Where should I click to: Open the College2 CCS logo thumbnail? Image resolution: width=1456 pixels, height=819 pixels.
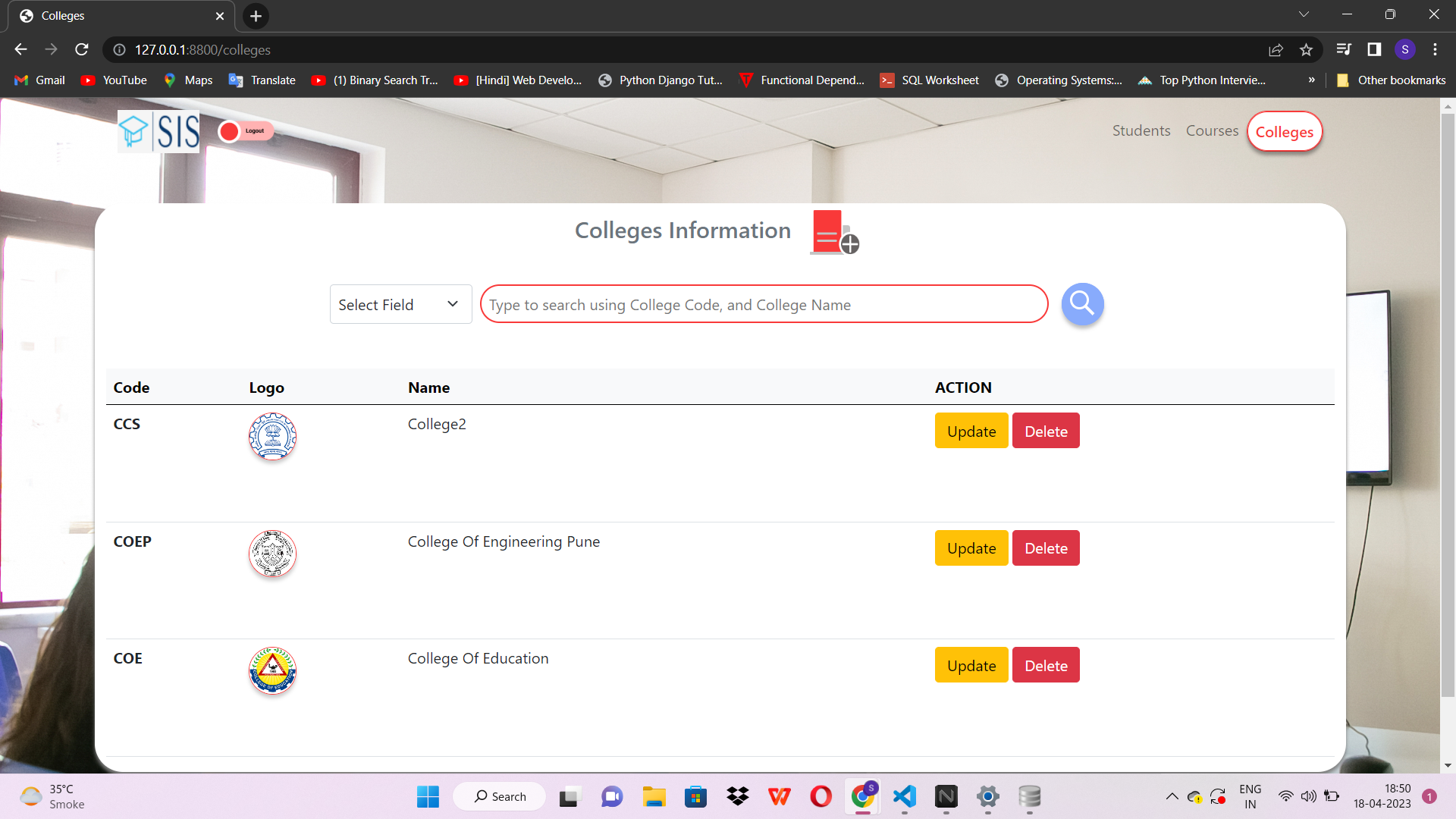[272, 437]
